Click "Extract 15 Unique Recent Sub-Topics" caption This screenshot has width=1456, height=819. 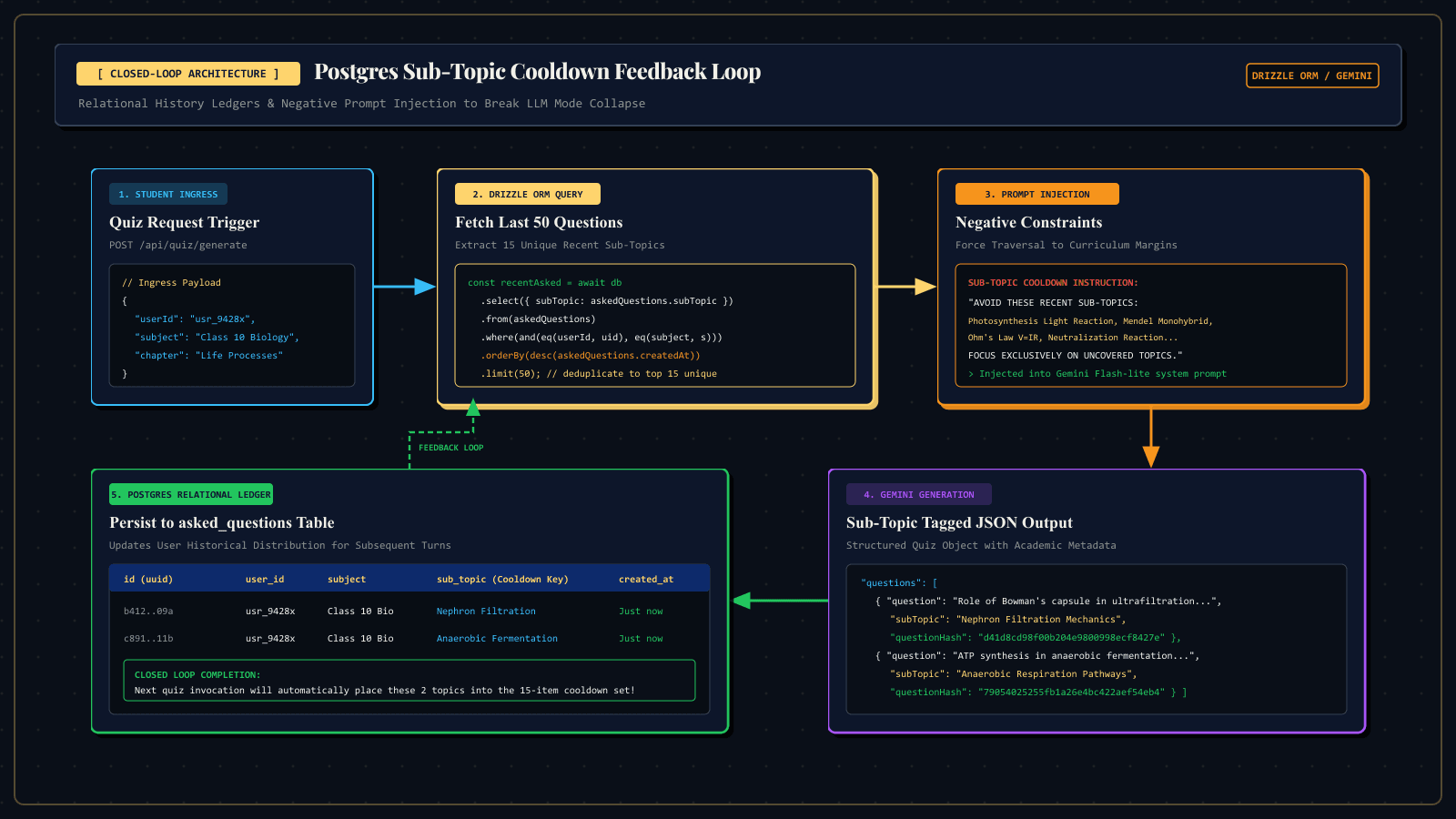pos(560,245)
